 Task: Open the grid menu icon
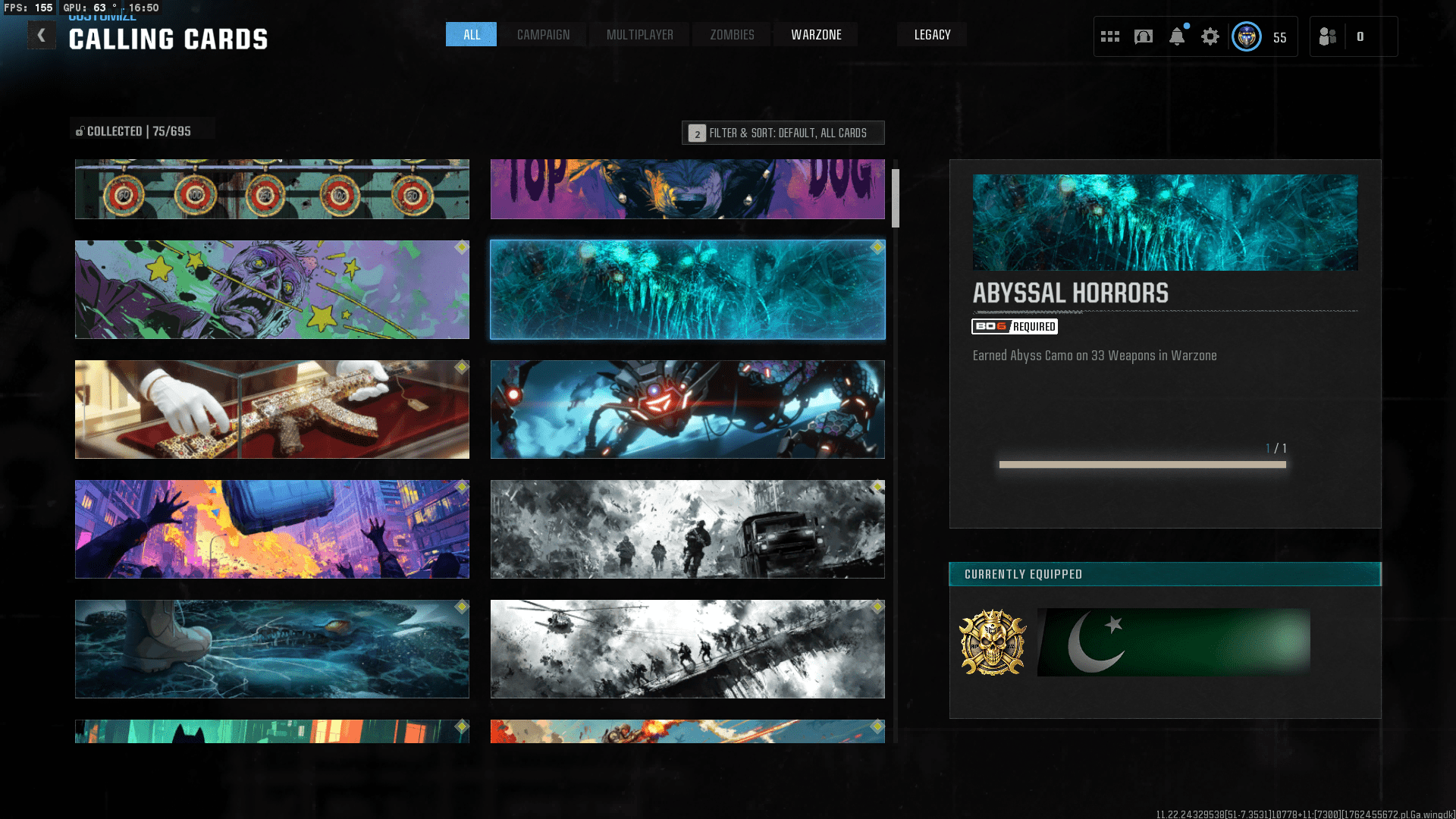point(1110,36)
